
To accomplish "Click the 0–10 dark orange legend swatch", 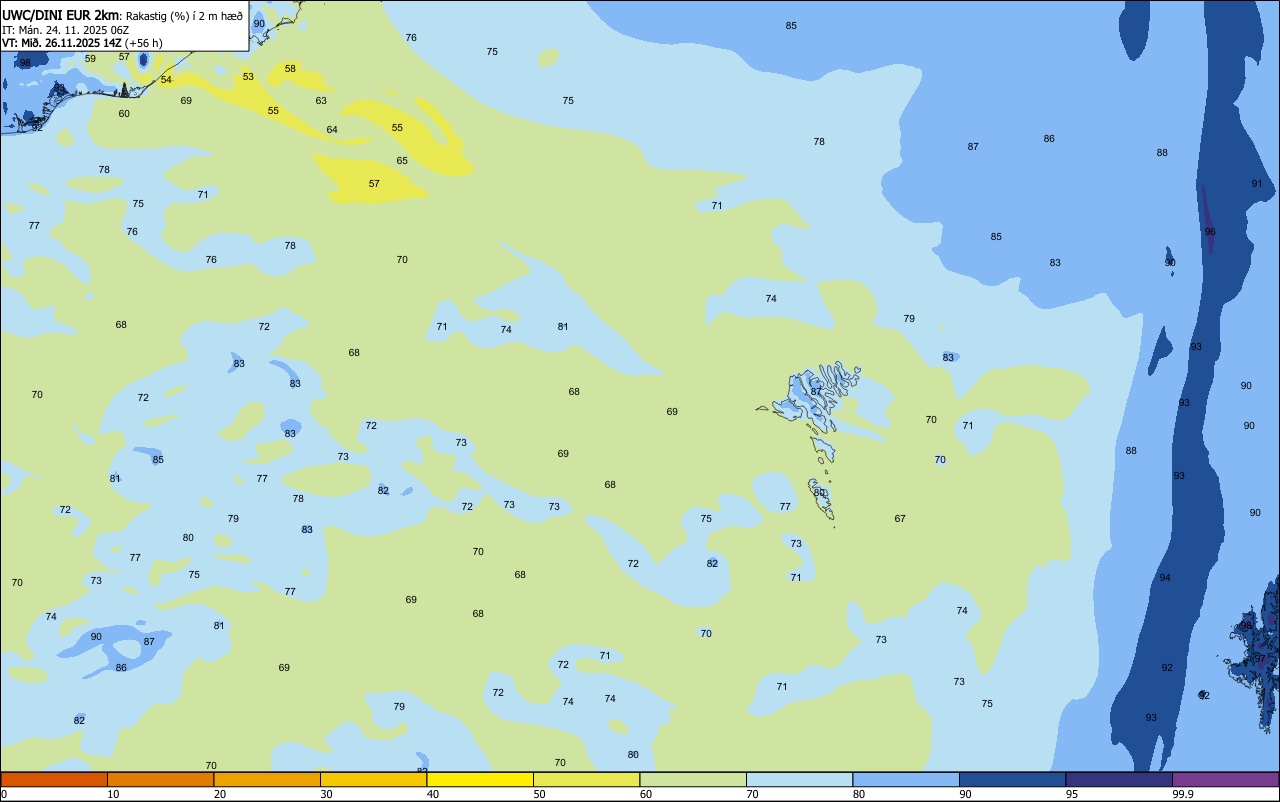I will [54, 779].
